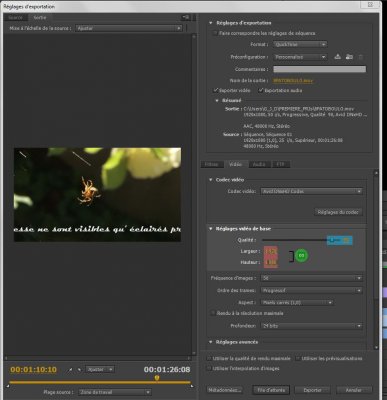Click the set In point icon

(x=70, y=369)
